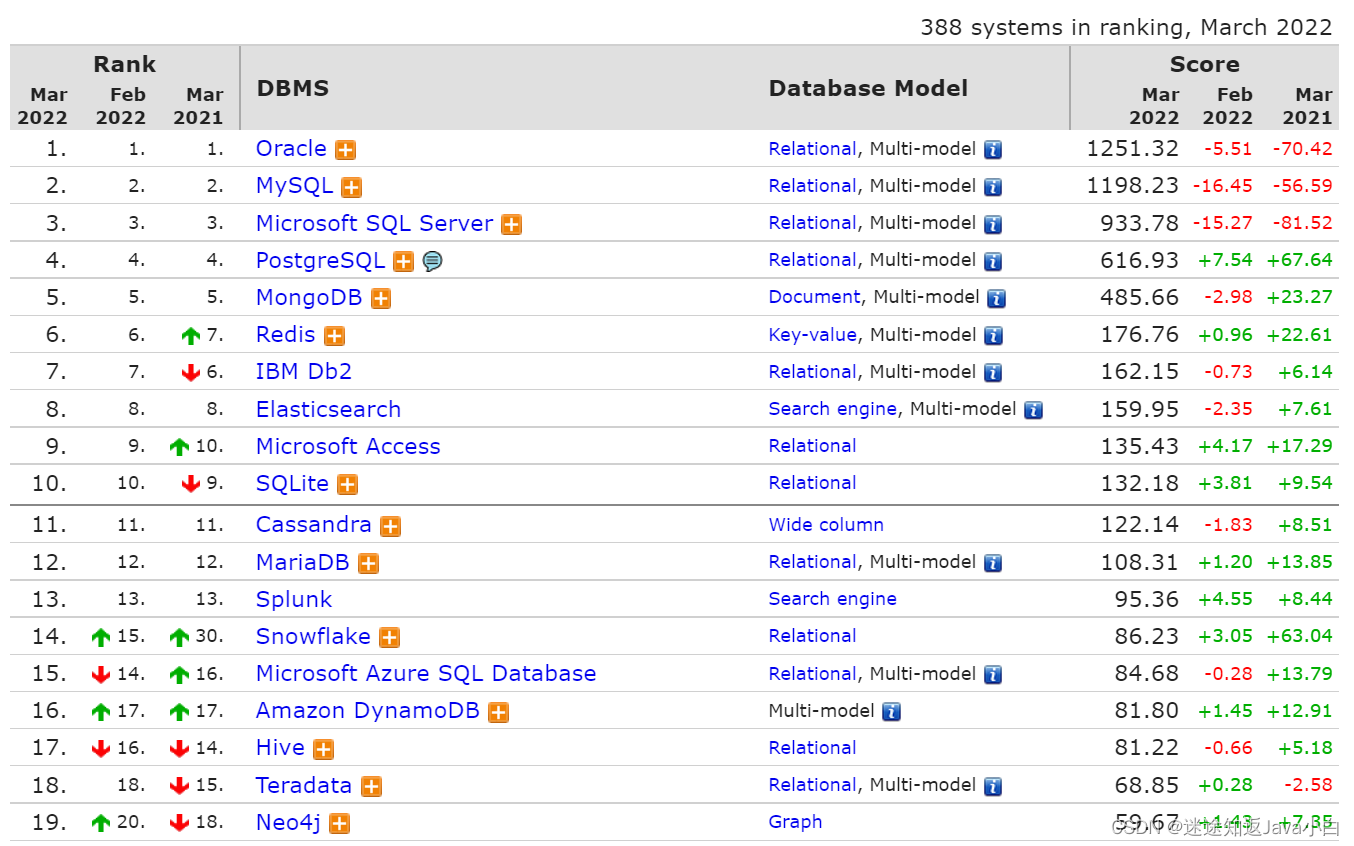This screenshot has height=846, width=1354.
Task: Click the info icon in the Redis row
Action: click(993, 336)
